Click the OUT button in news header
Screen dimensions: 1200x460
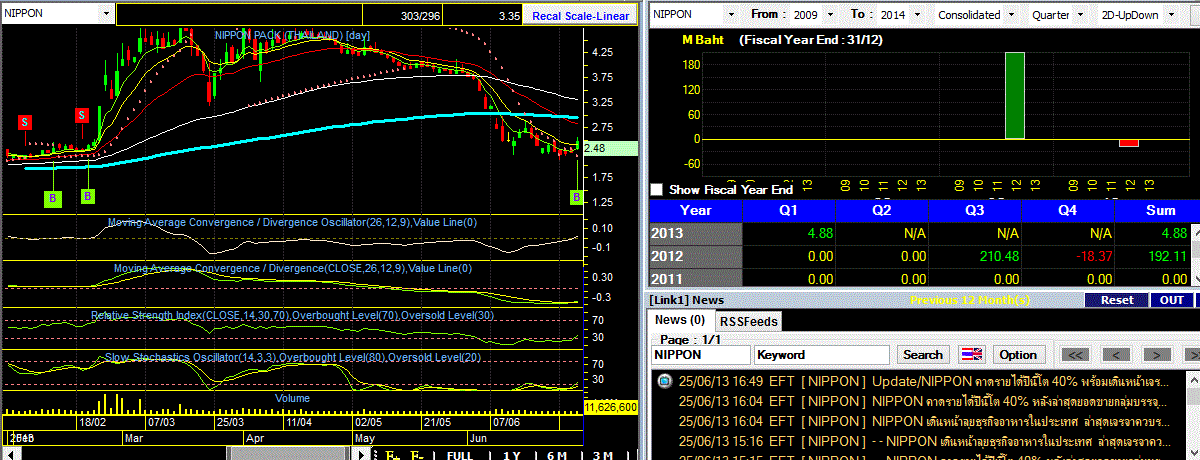pyautogui.click(x=1171, y=299)
